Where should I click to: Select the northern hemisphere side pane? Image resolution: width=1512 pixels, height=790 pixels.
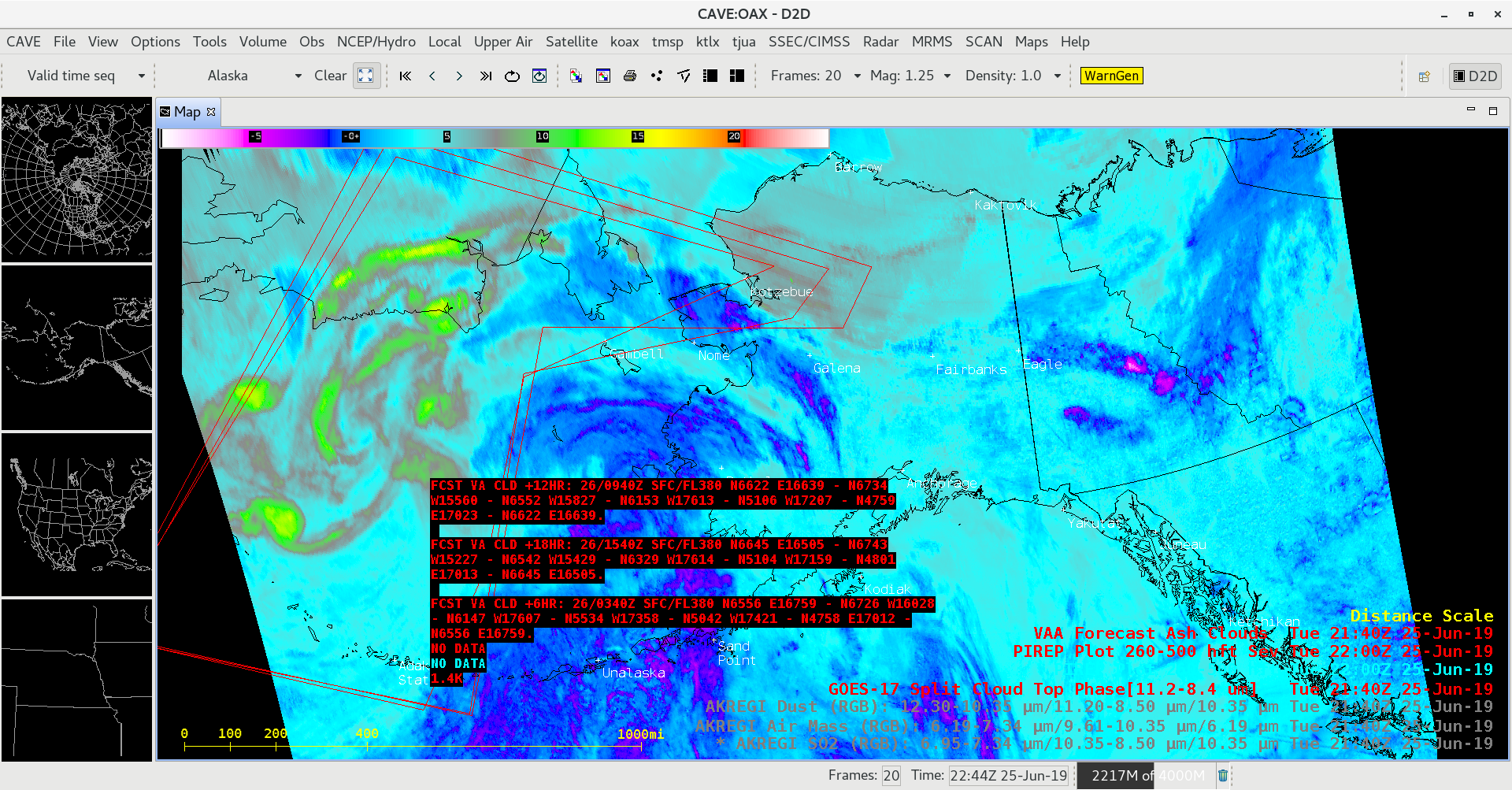[76, 180]
